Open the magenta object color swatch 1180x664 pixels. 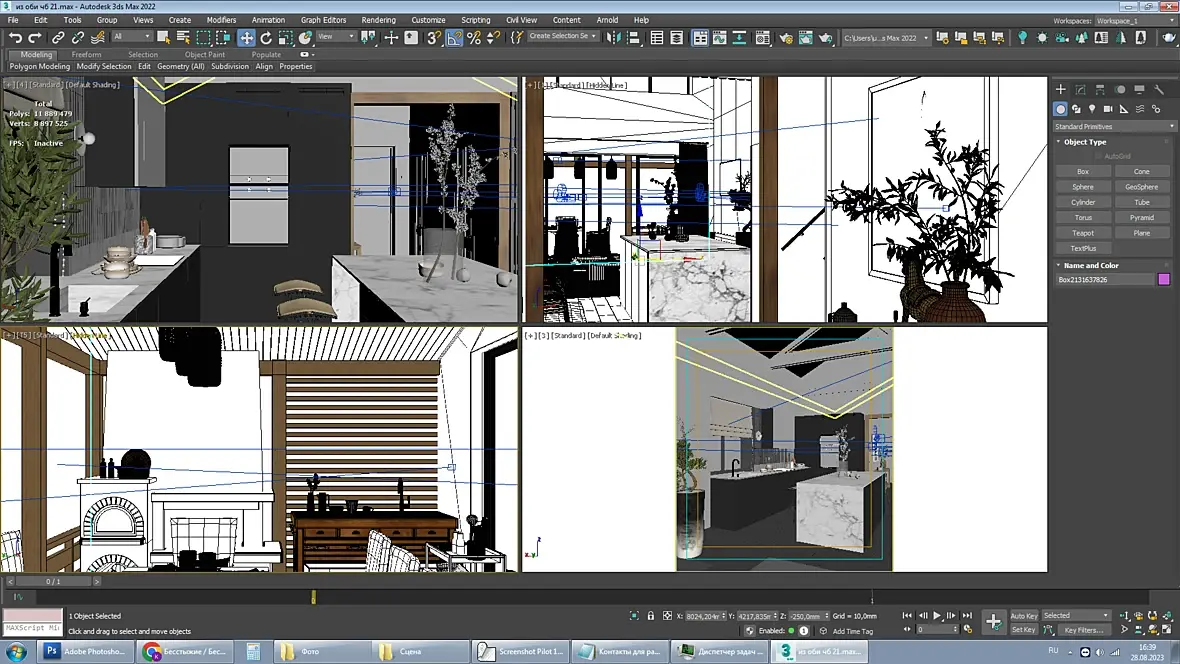click(1164, 279)
